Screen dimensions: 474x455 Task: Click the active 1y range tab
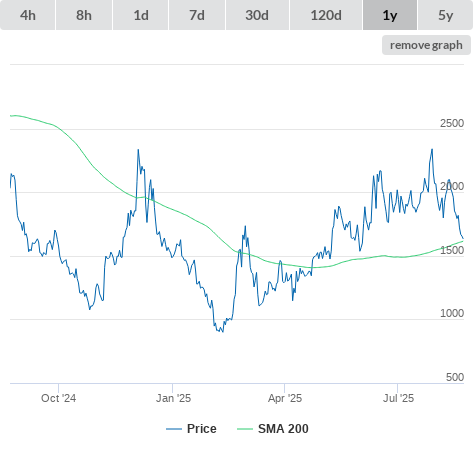click(x=390, y=15)
